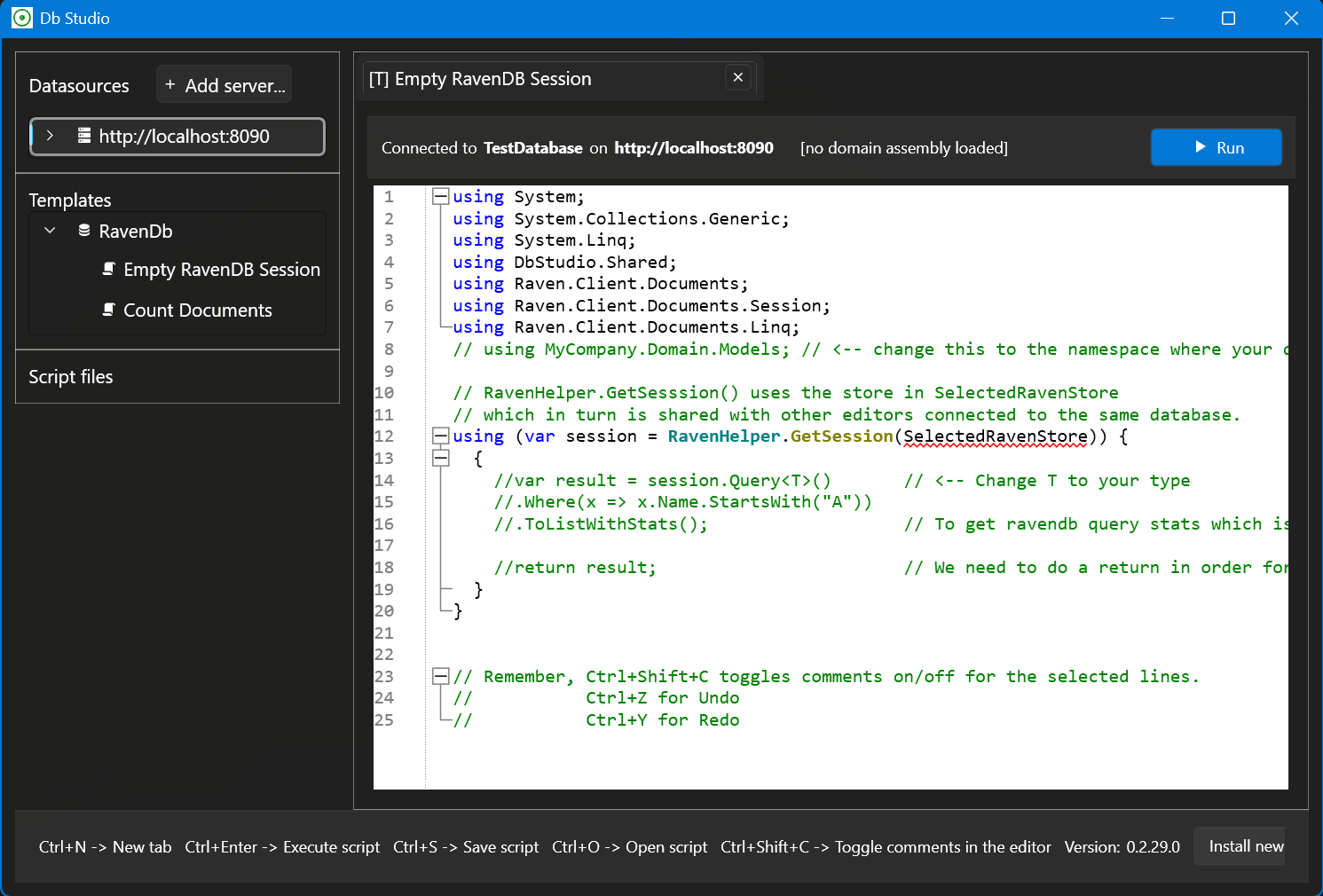Open the Count Documents template
The width and height of the screenshot is (1323, 896).
click(198, 310)
